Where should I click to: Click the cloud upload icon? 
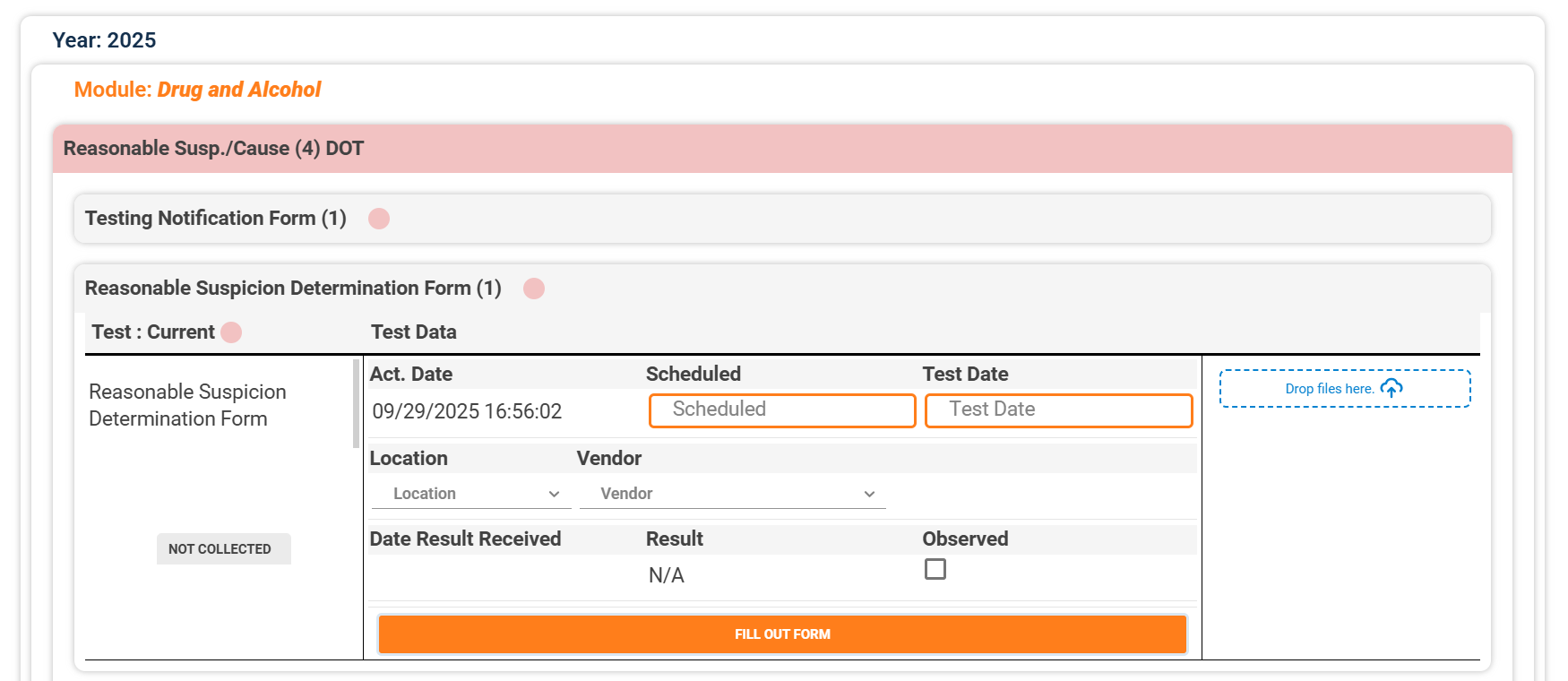click(x=1391, y=388)
